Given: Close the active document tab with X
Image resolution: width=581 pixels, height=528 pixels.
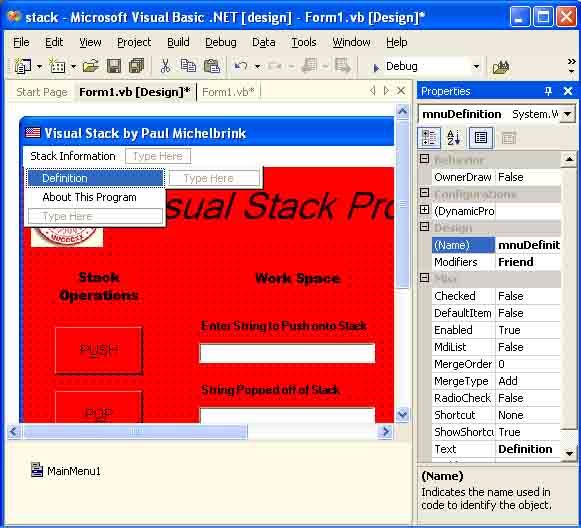Looking at the screenshot, I should [x=401, y=90].
